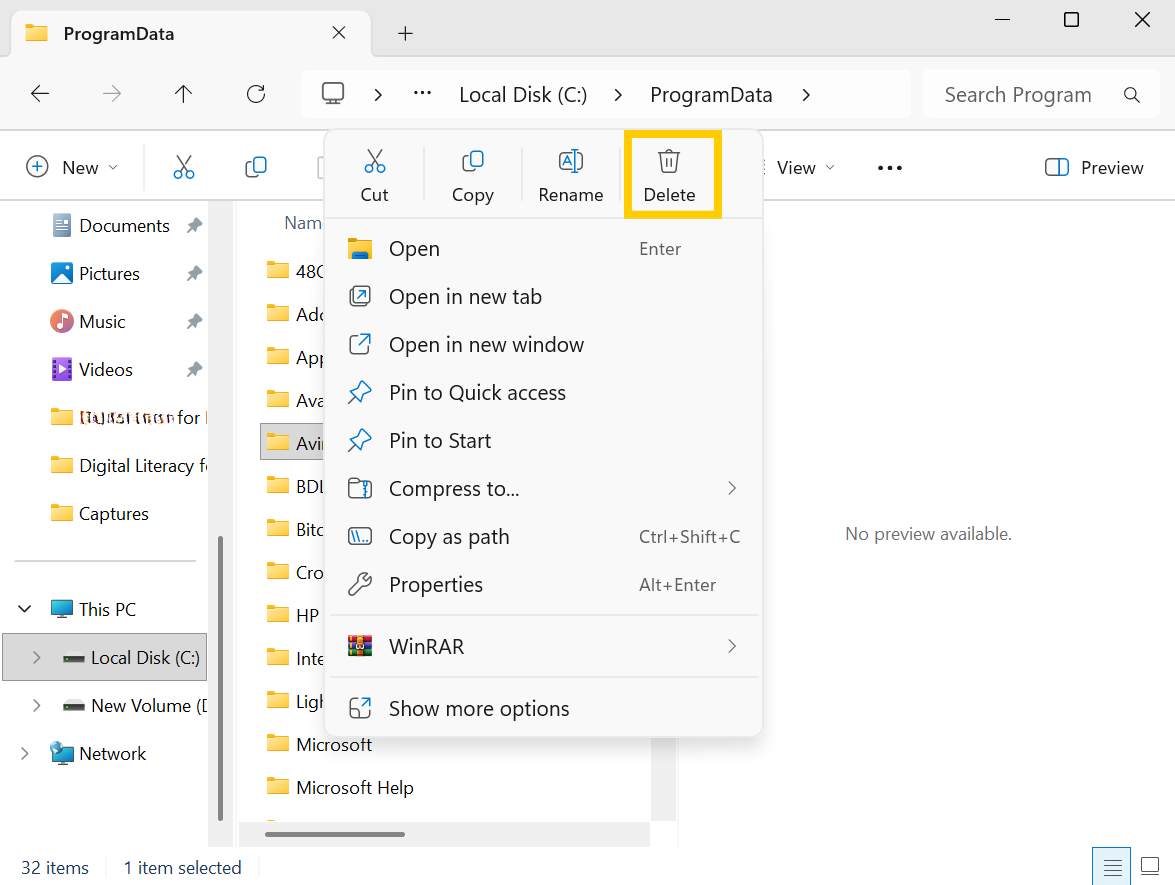The width and height of the screenshot is (1175, 885).
Task: Click the navigation pane vertical scrollbar
Action: [x=220, y=678]
